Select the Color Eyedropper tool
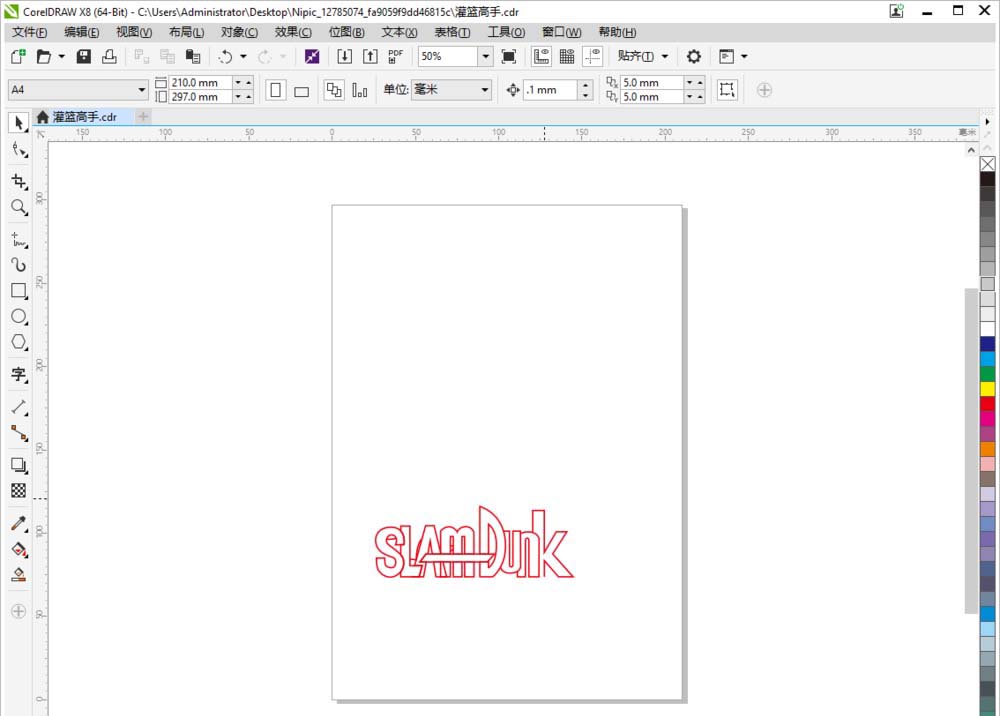 click(18, 524)
